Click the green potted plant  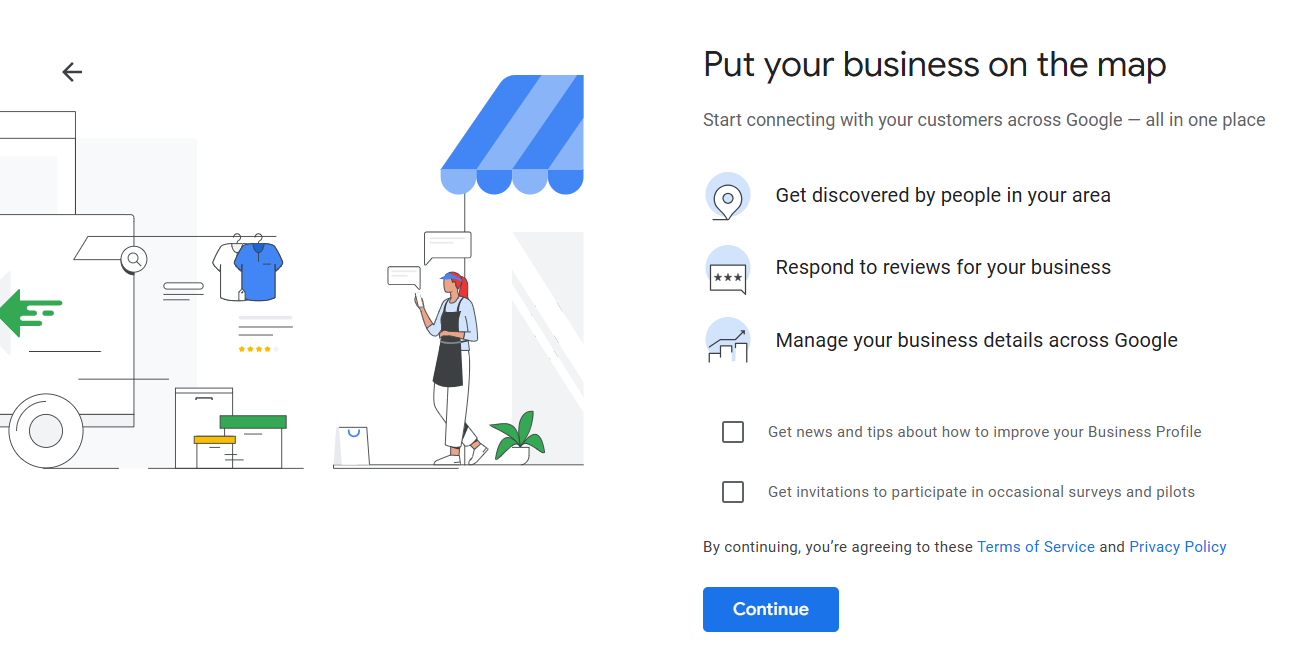(518, 437)
